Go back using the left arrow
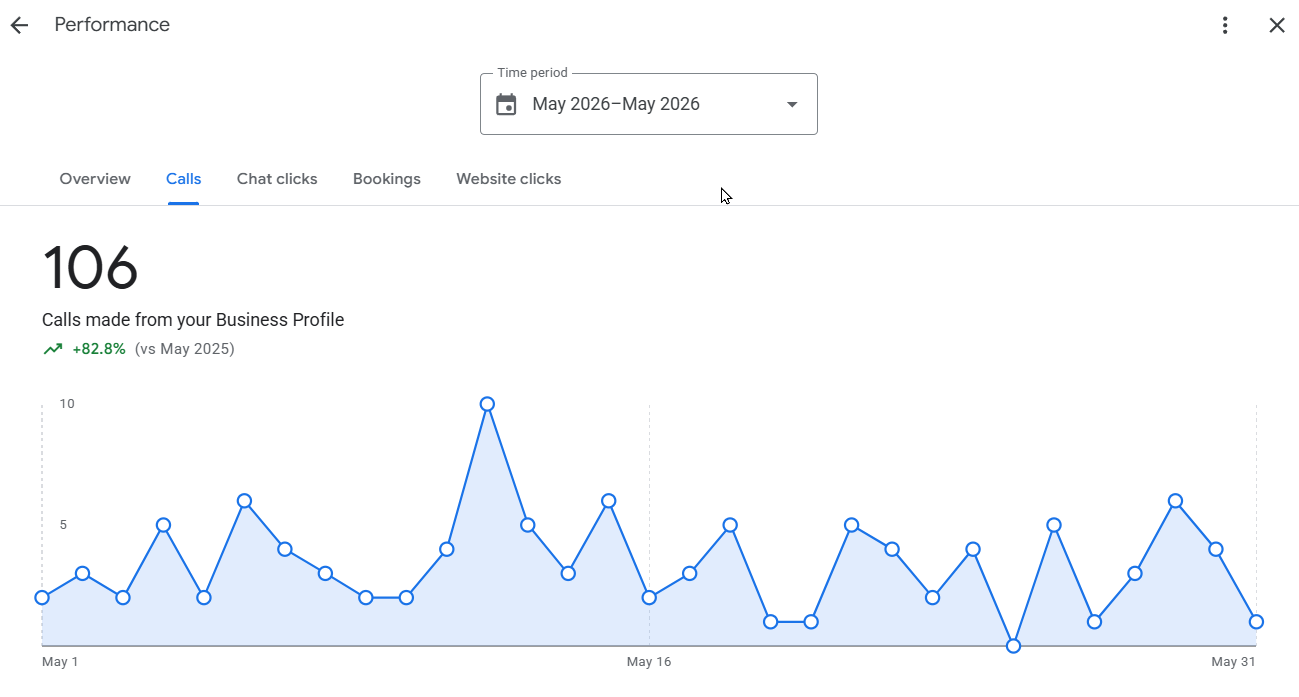 (19, 25)
